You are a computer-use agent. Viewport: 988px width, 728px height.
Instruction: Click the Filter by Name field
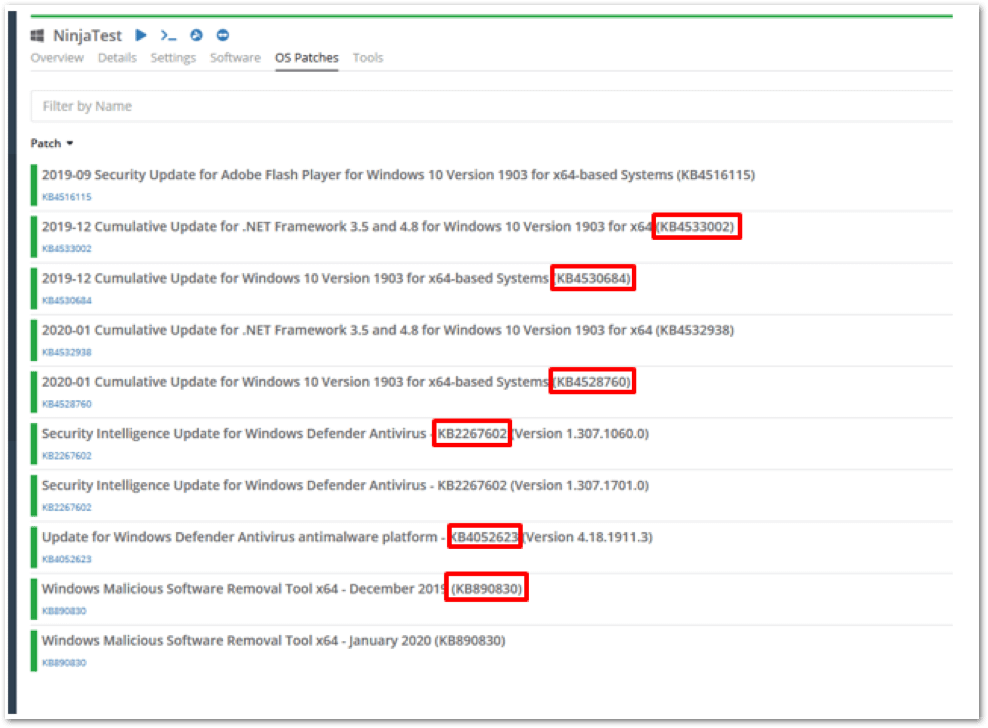[x=490, y=106]
